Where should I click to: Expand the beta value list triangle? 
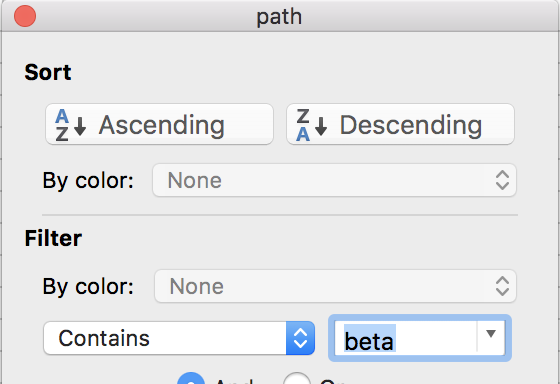pos(491,334)
